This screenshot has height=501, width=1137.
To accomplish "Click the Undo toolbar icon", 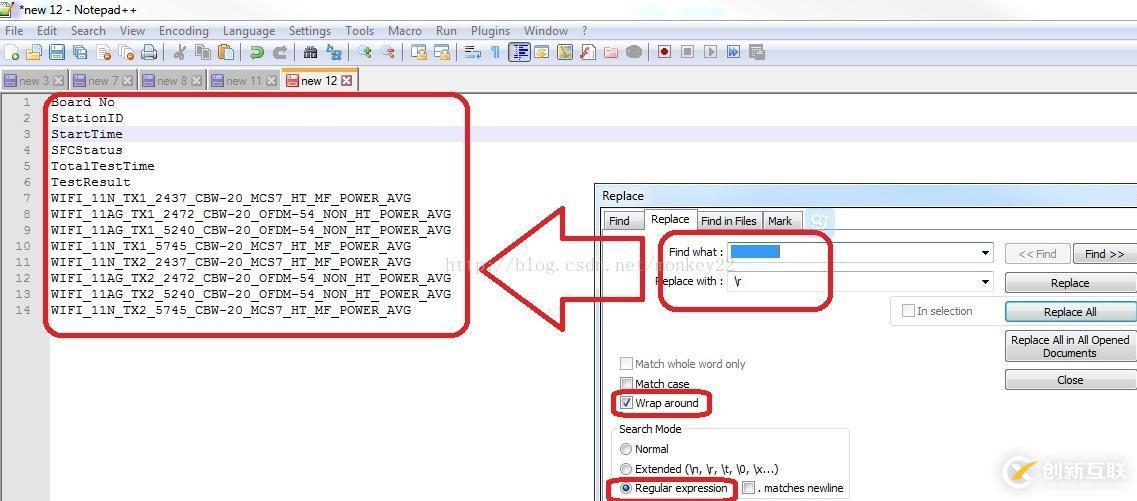I will (257, 53).
